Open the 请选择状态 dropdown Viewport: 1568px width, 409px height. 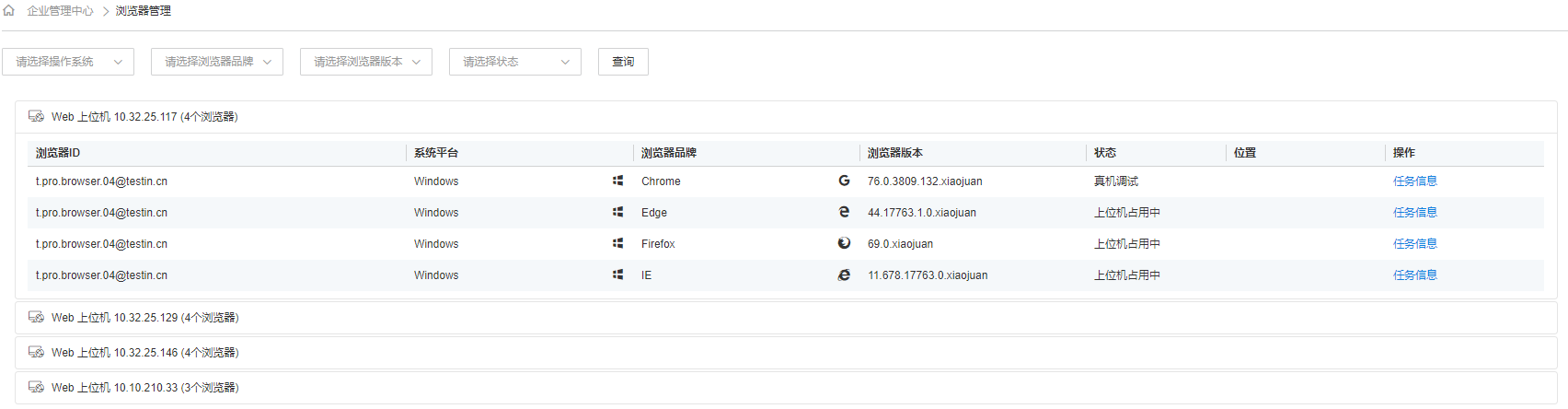(515, 62)
